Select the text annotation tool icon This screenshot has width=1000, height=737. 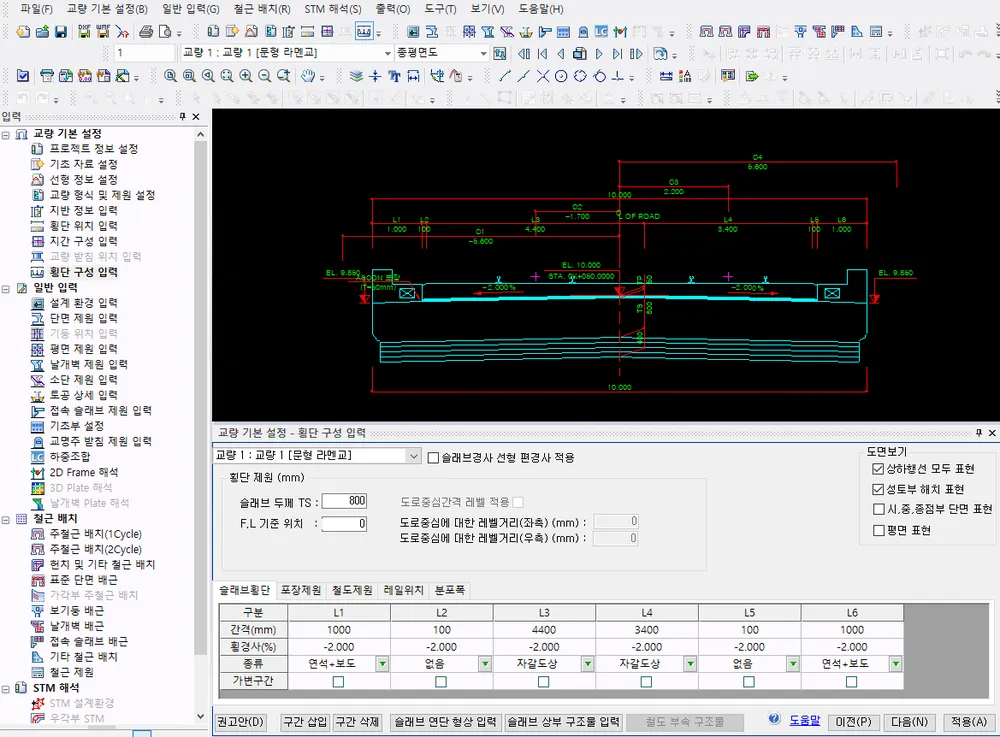tap(394, 76)
